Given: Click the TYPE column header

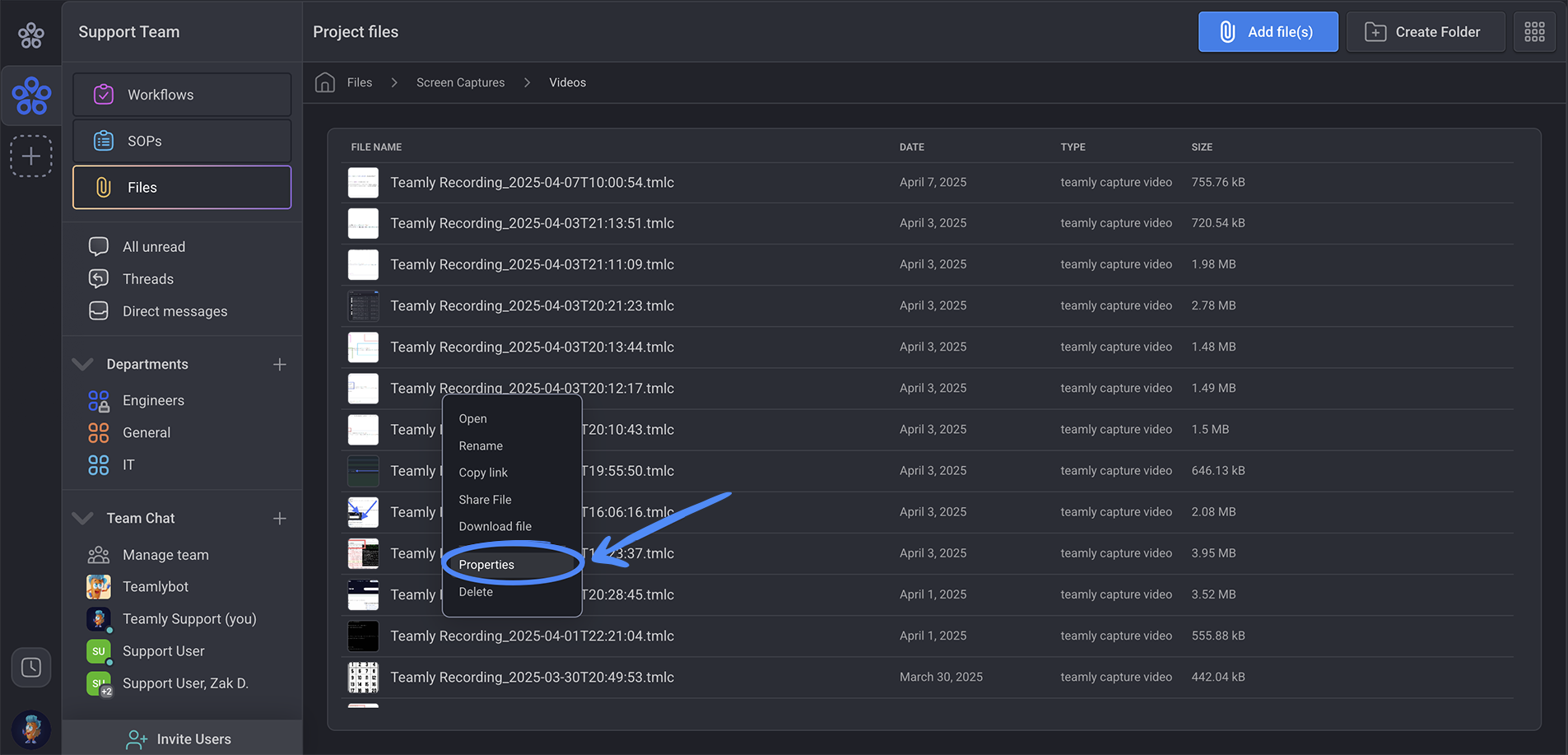Looking at the screenshot, I should click(x=1072, y=147).
